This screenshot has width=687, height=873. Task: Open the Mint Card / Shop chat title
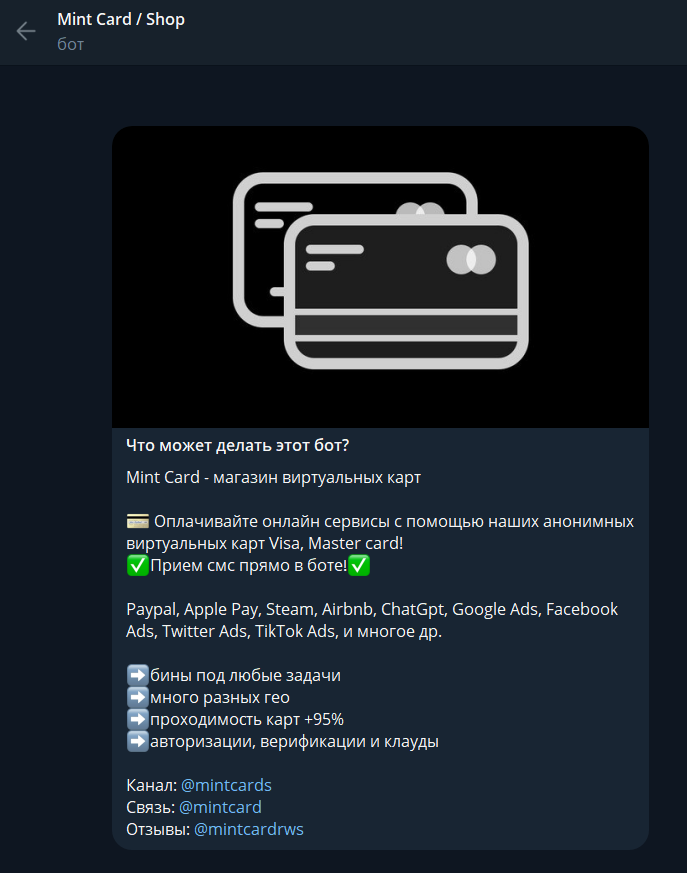(x=121, y=19)
